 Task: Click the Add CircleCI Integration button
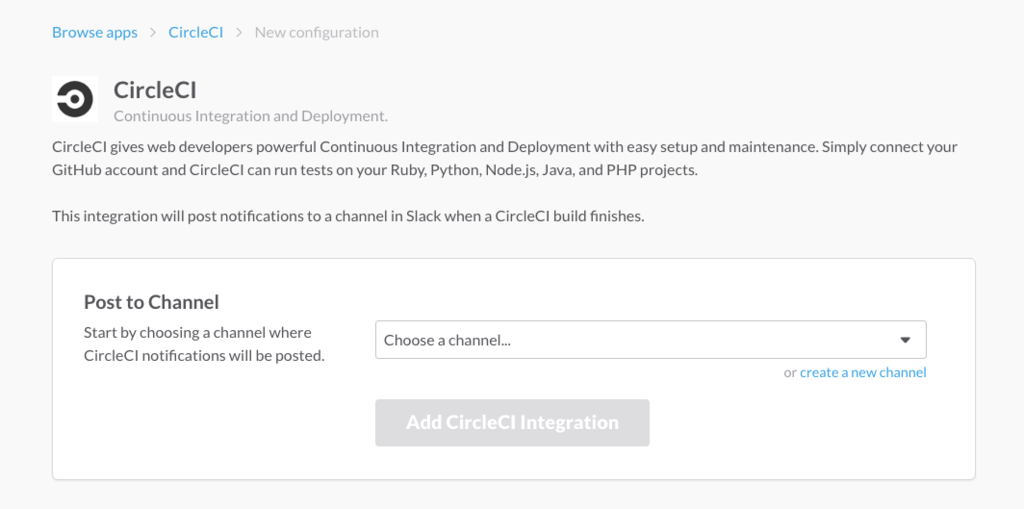pyautogui.click(x=512, y=423)
